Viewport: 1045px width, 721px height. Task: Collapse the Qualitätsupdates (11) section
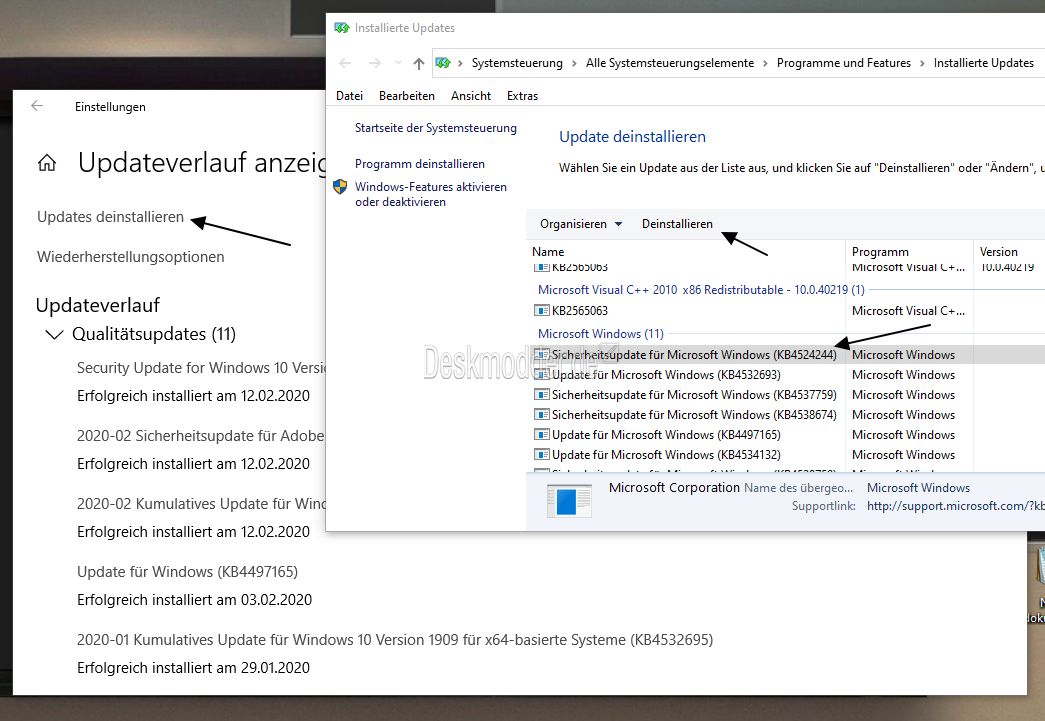pyautogui.click(x=54, y=334)
